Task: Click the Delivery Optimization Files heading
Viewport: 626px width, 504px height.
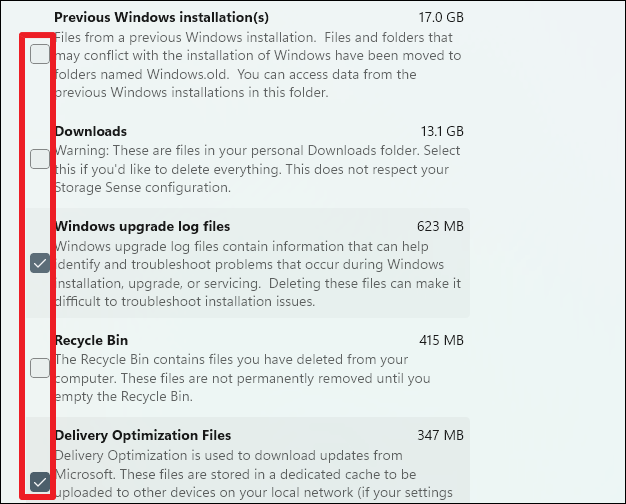Action: click(x=143, y=435)
